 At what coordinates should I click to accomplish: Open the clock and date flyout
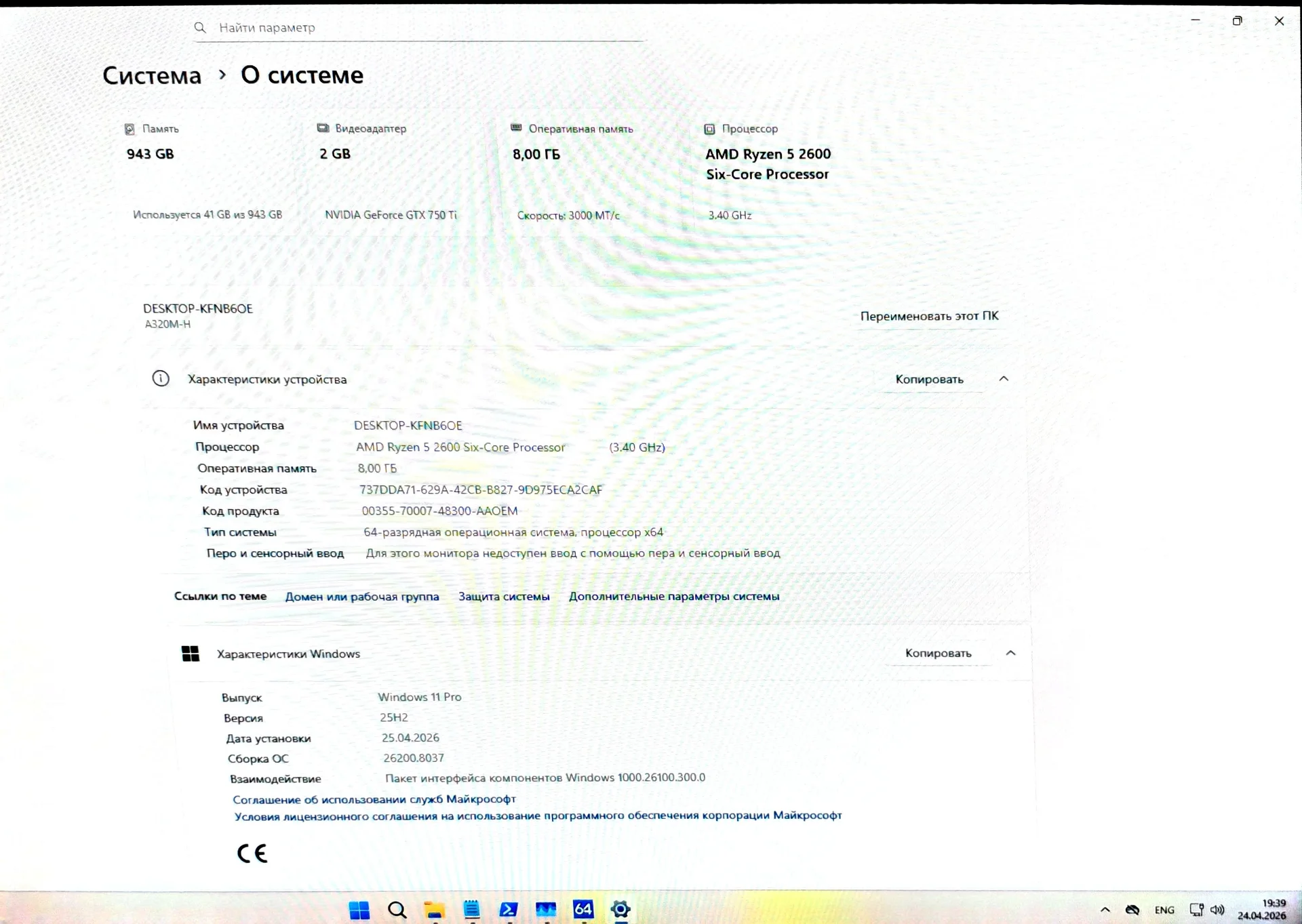(x=1262, y=909)
